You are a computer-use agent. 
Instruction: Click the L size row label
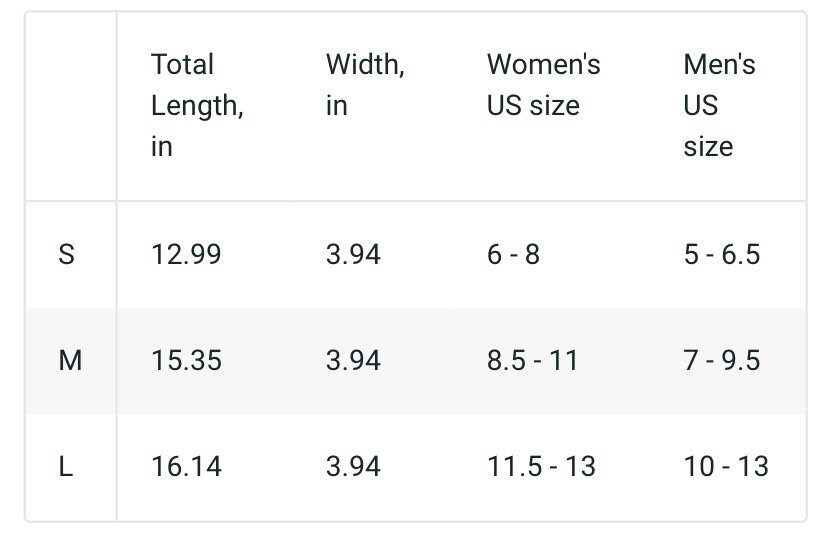(x=65, y=467)
